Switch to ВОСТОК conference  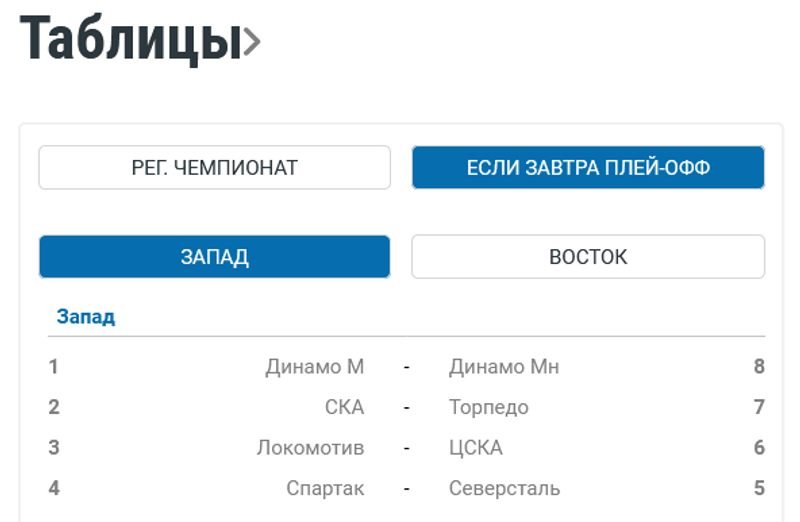[x=588, y=257]
